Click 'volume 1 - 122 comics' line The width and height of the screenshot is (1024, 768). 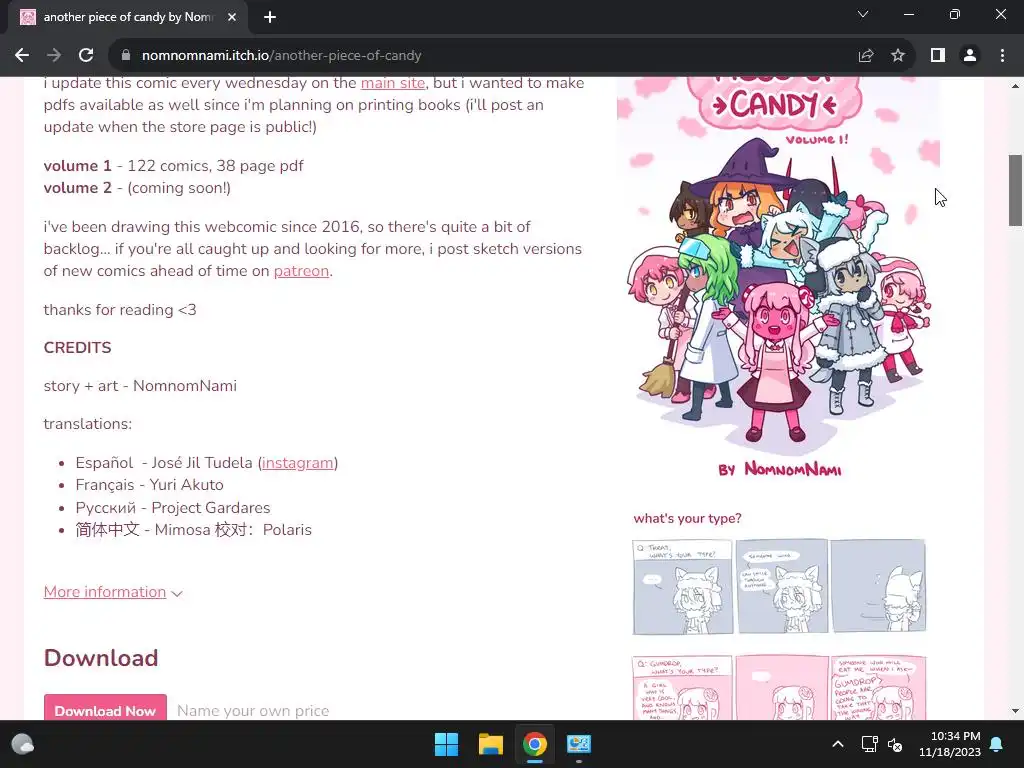pos(174,165)
